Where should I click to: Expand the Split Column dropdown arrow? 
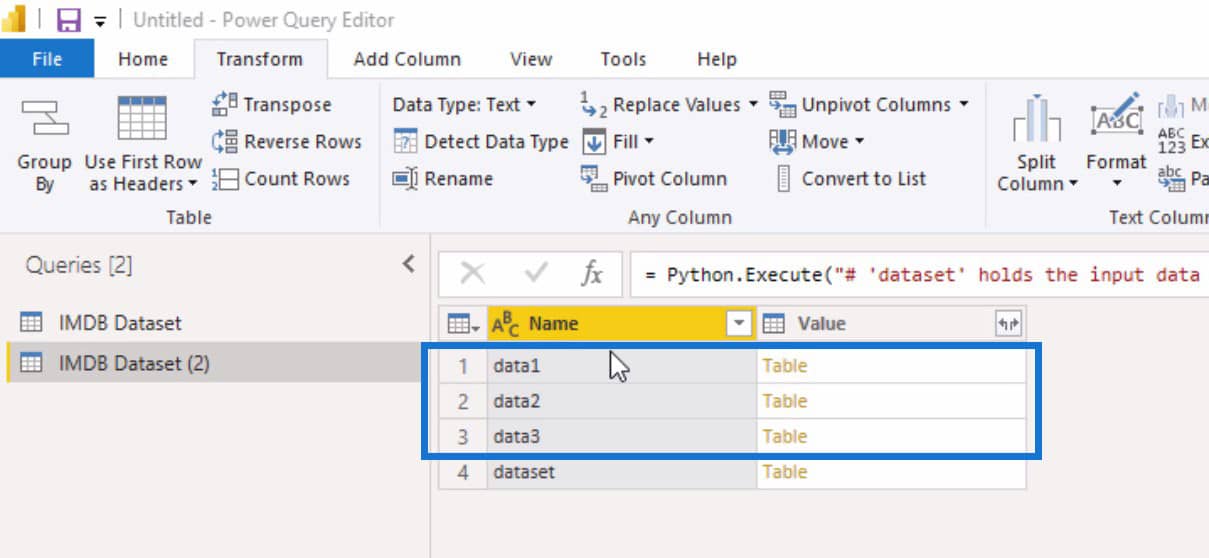(1073, 184)
